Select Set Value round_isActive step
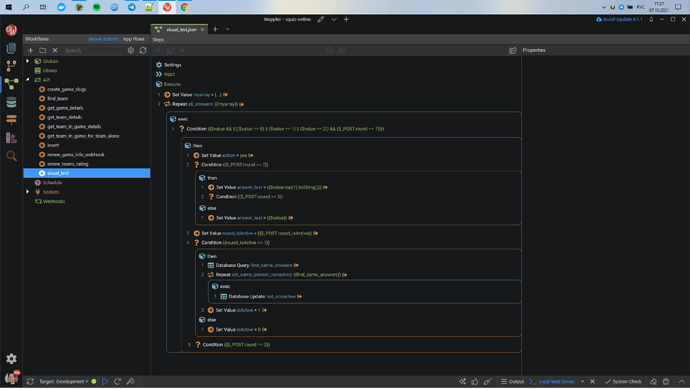Viewport: 690px width, 390px height. click(x=255, y=233)
